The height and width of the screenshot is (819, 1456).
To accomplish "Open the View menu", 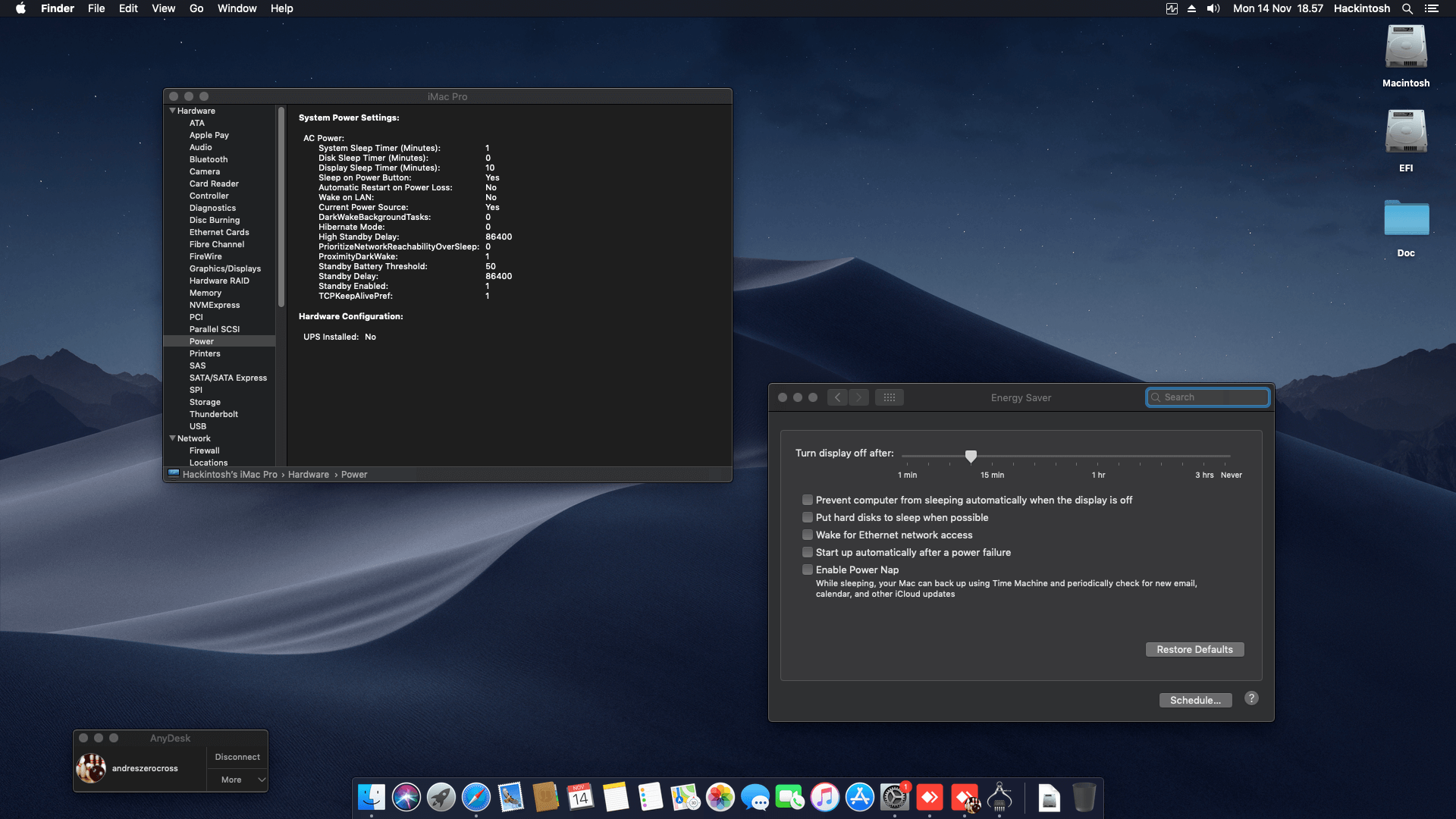I will point(163,8).
